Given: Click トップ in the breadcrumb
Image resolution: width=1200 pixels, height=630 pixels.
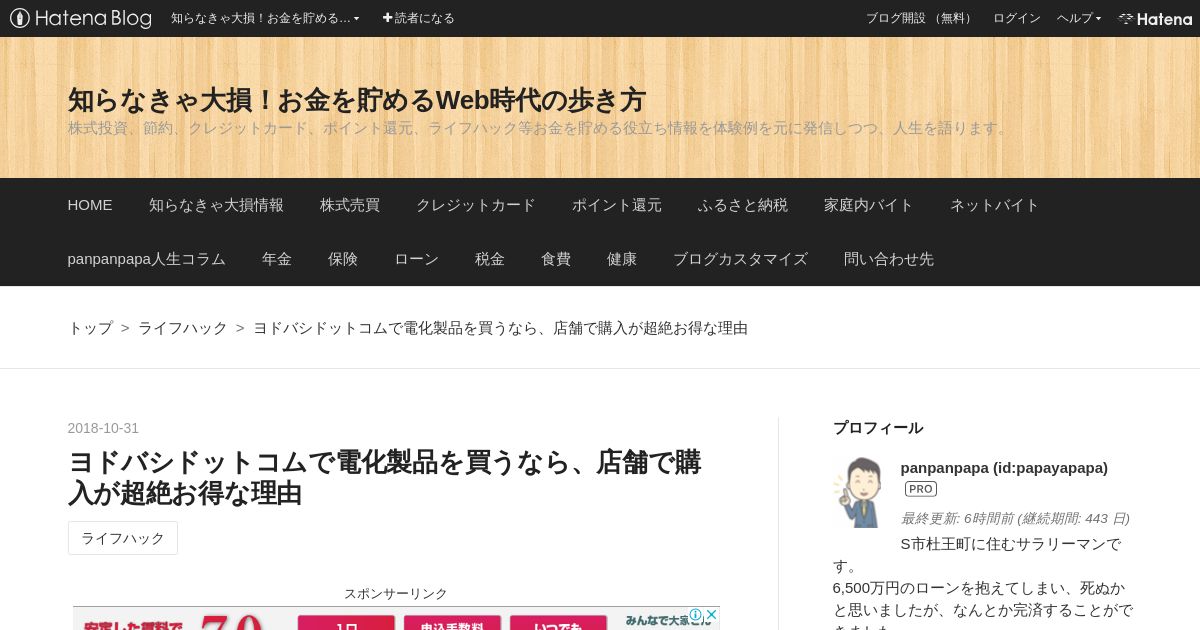Looking at the screenshot, I should click(90, 328).
